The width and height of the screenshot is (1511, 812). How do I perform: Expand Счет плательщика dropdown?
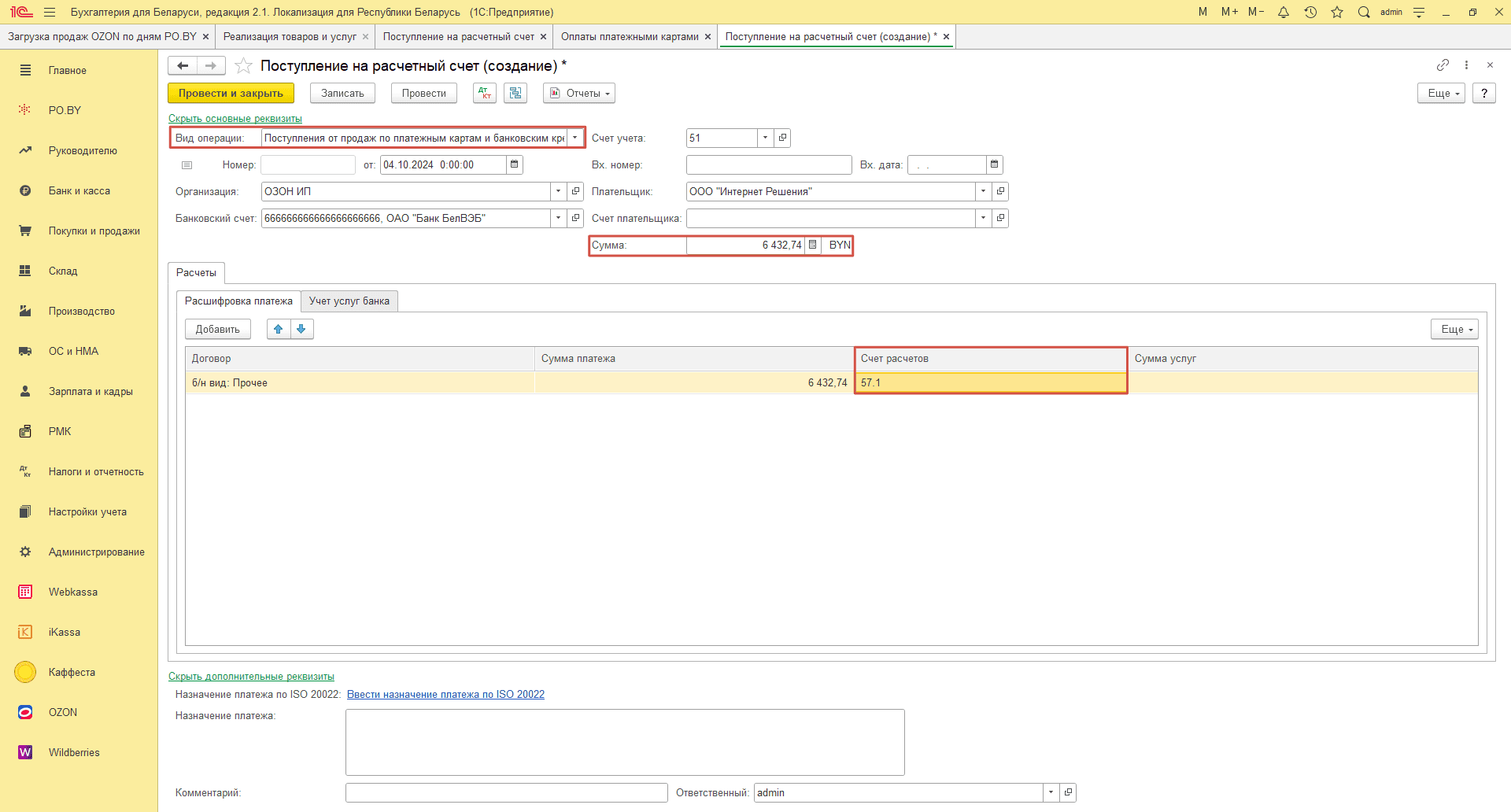coord(983,218)
